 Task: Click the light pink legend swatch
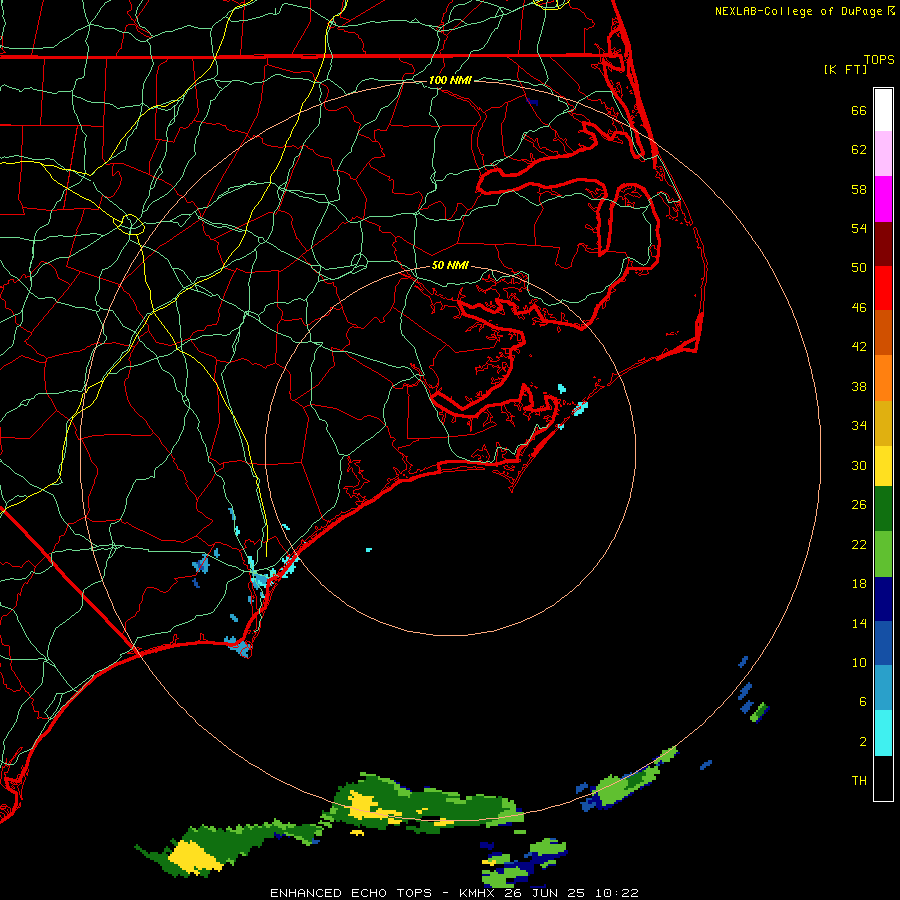pyautogui.click(x=883, y=154)
